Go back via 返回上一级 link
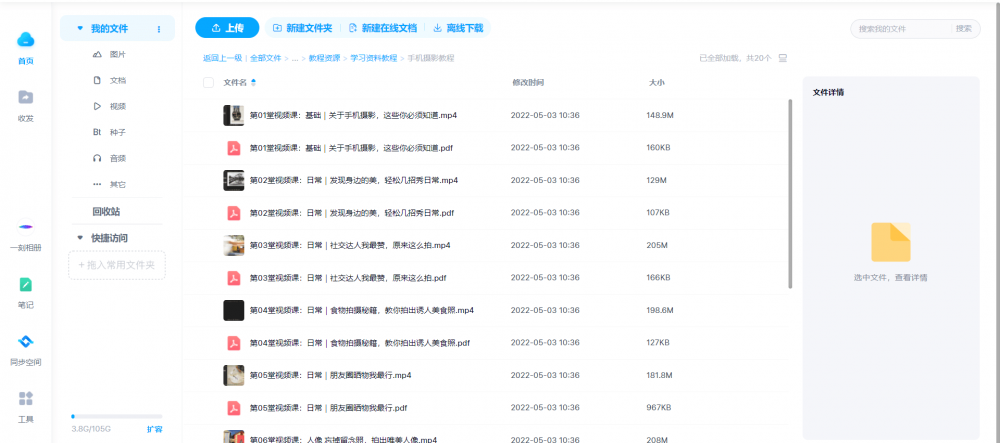The image size is (1000, 443). (x=223, y=58)
